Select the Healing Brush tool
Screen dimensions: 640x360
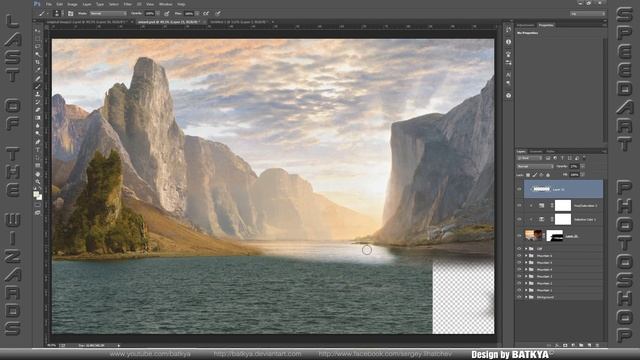click(38, 78)
